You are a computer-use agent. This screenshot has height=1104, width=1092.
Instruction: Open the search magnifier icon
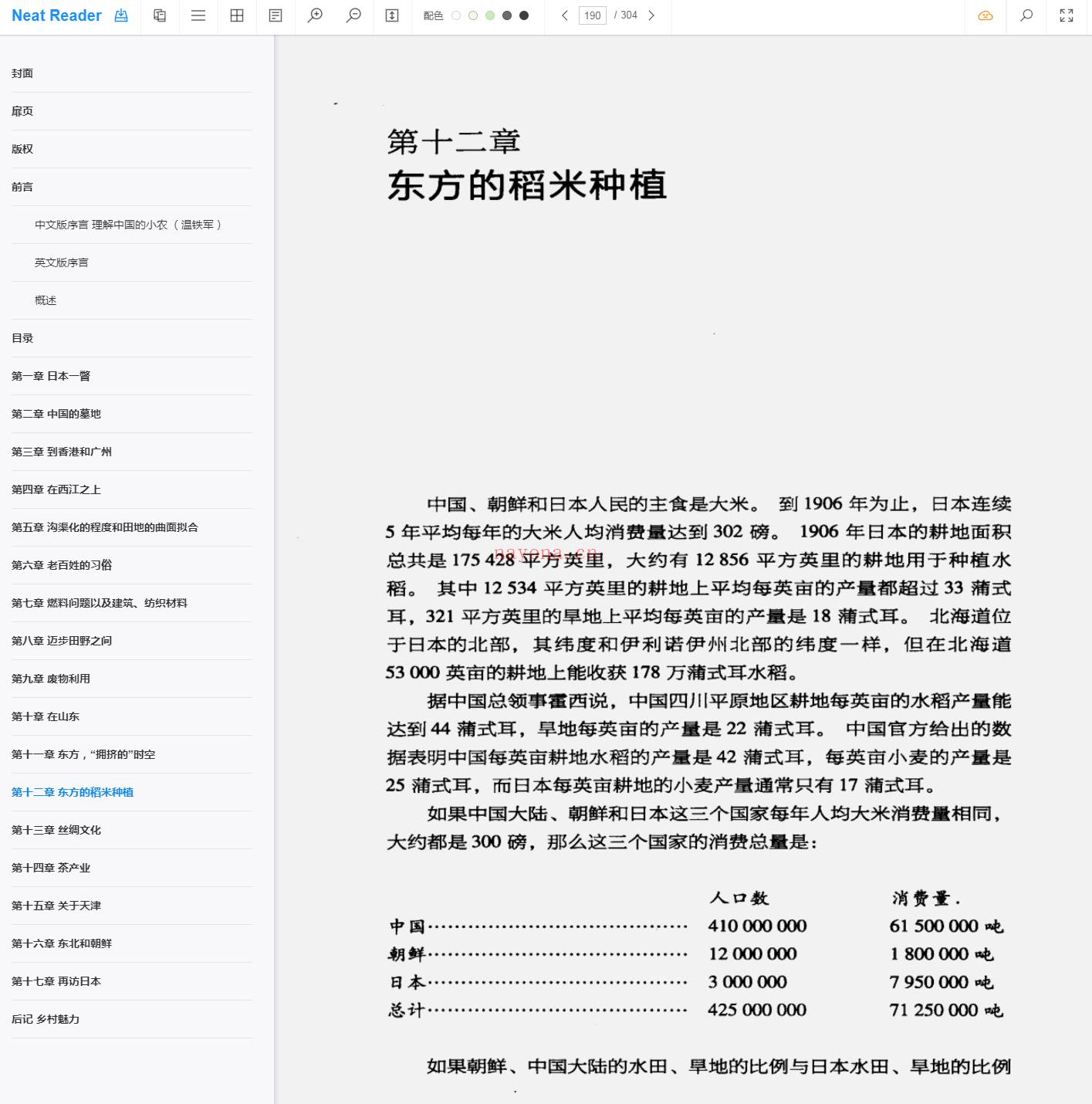[1026, 15]
